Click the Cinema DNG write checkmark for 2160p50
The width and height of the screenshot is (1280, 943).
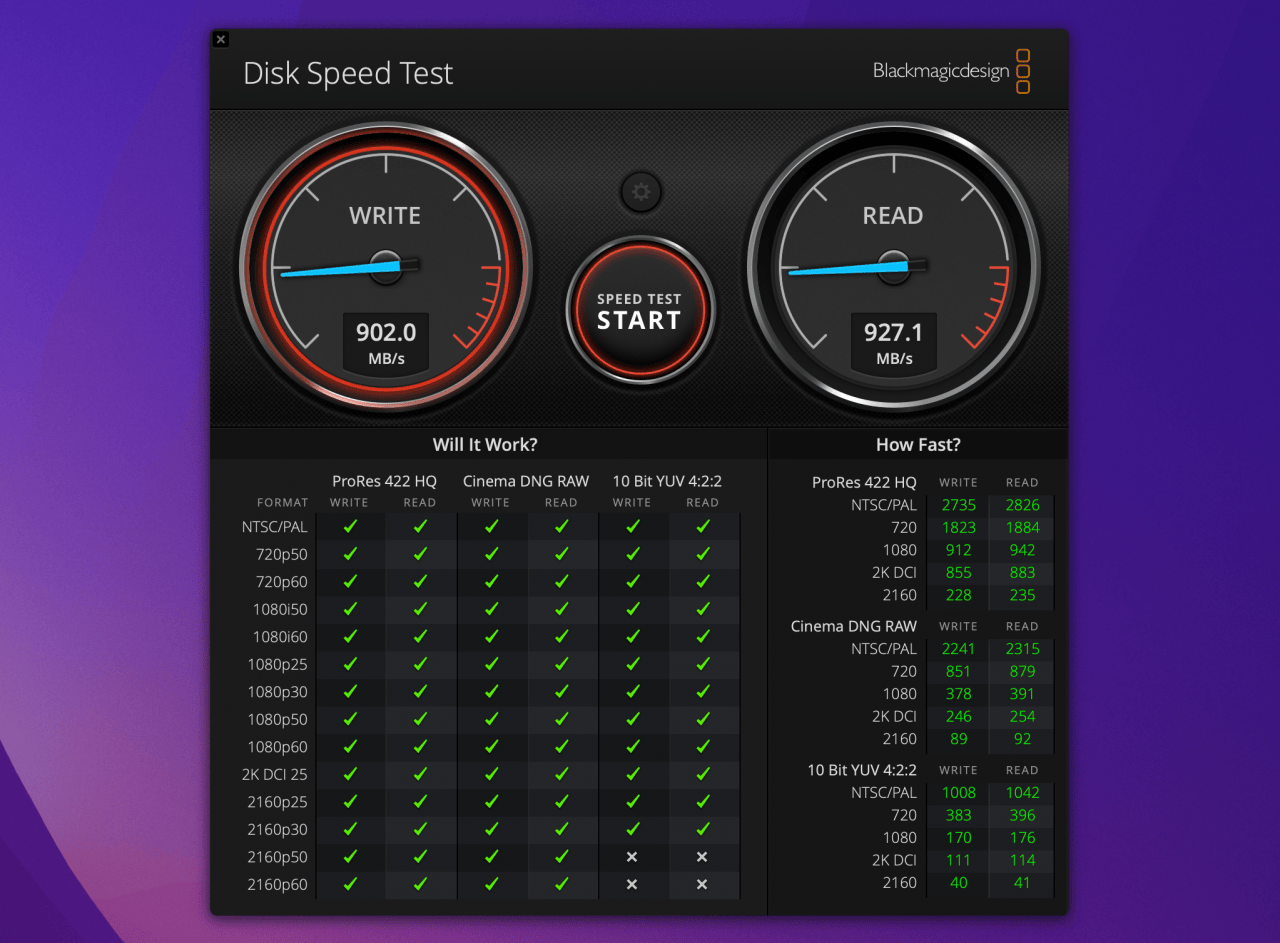(x=491, y=857)
